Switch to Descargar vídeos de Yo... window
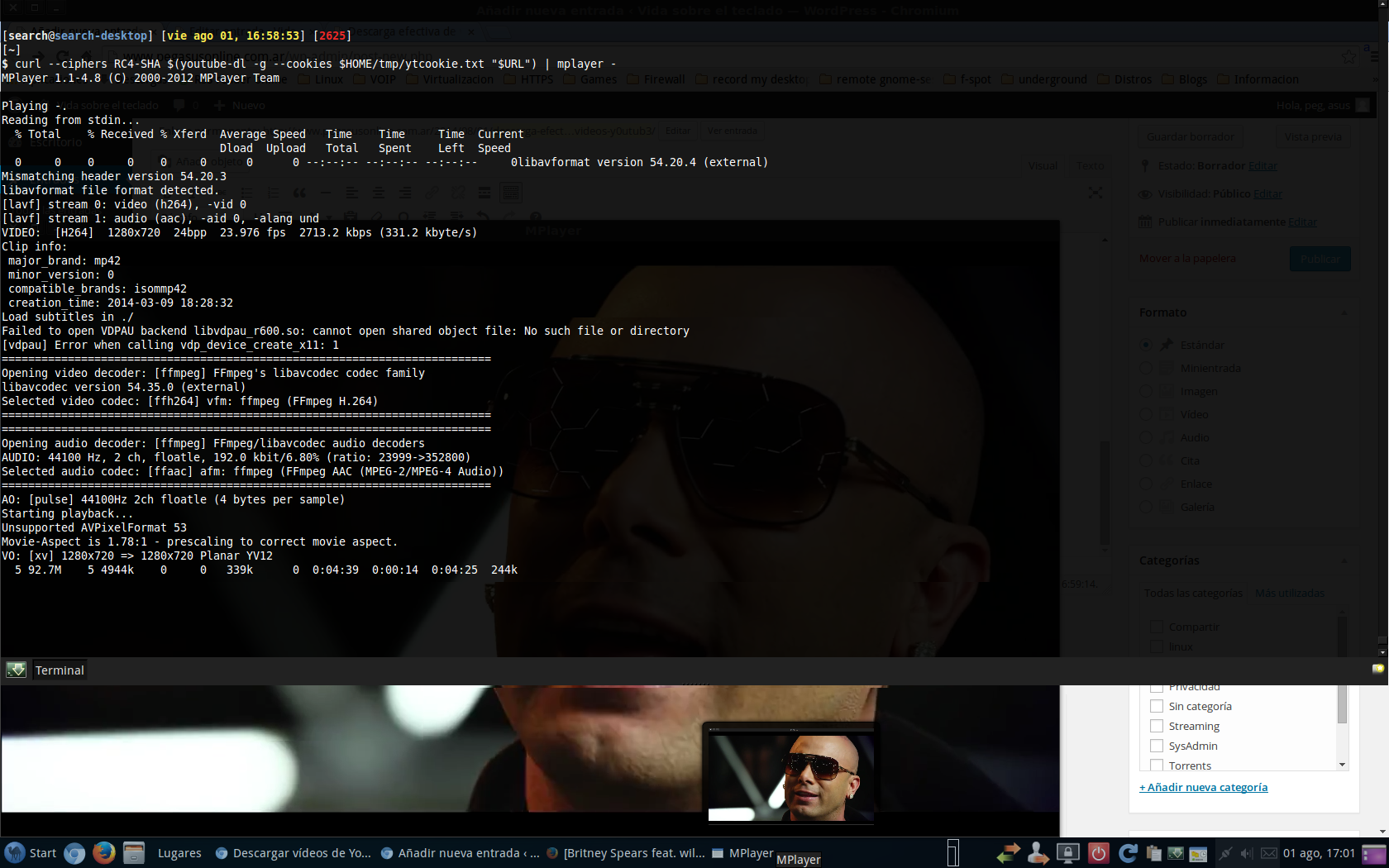1389x868 pixels. (x=294, y=853)
